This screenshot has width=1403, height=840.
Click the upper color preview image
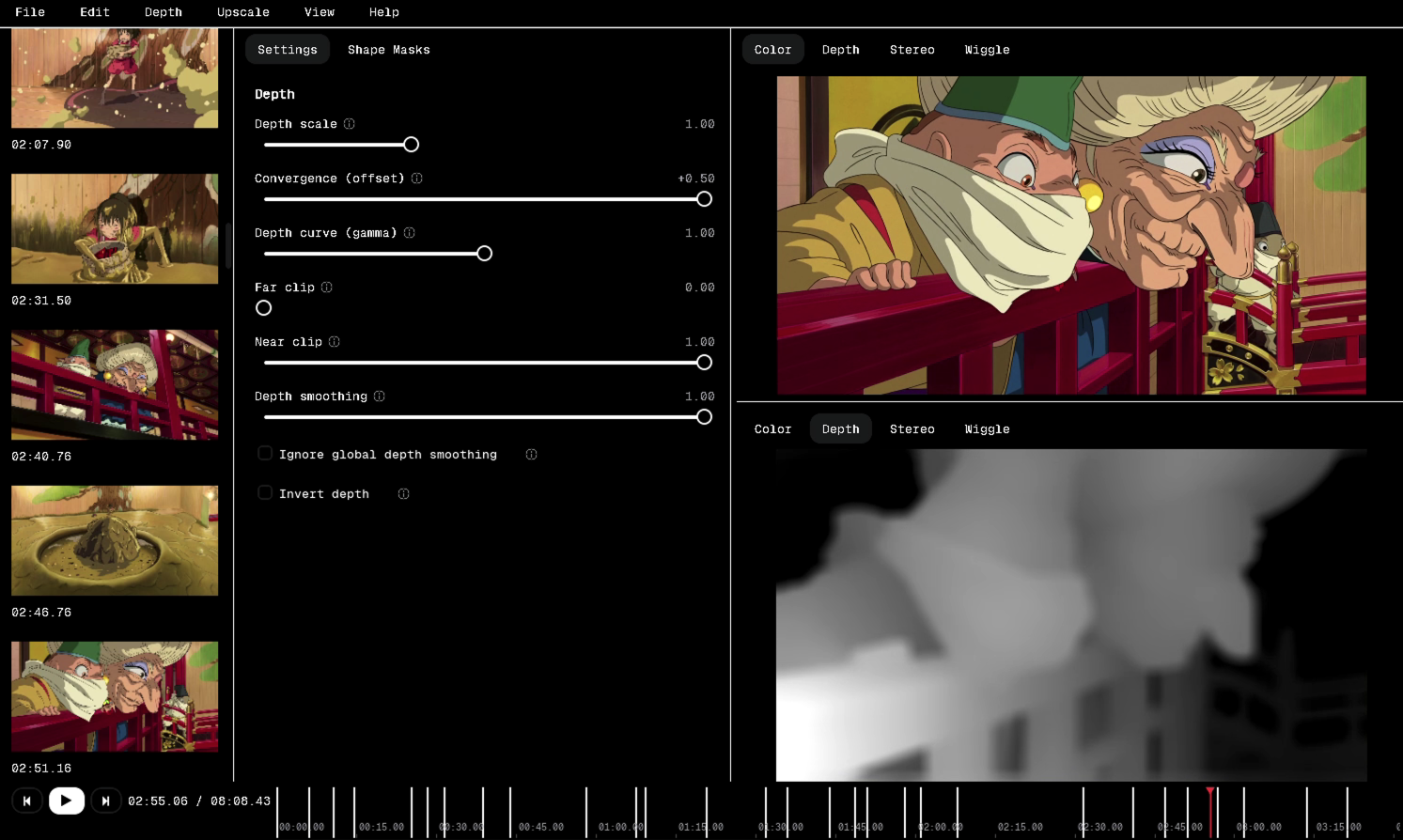[1071, 235]
